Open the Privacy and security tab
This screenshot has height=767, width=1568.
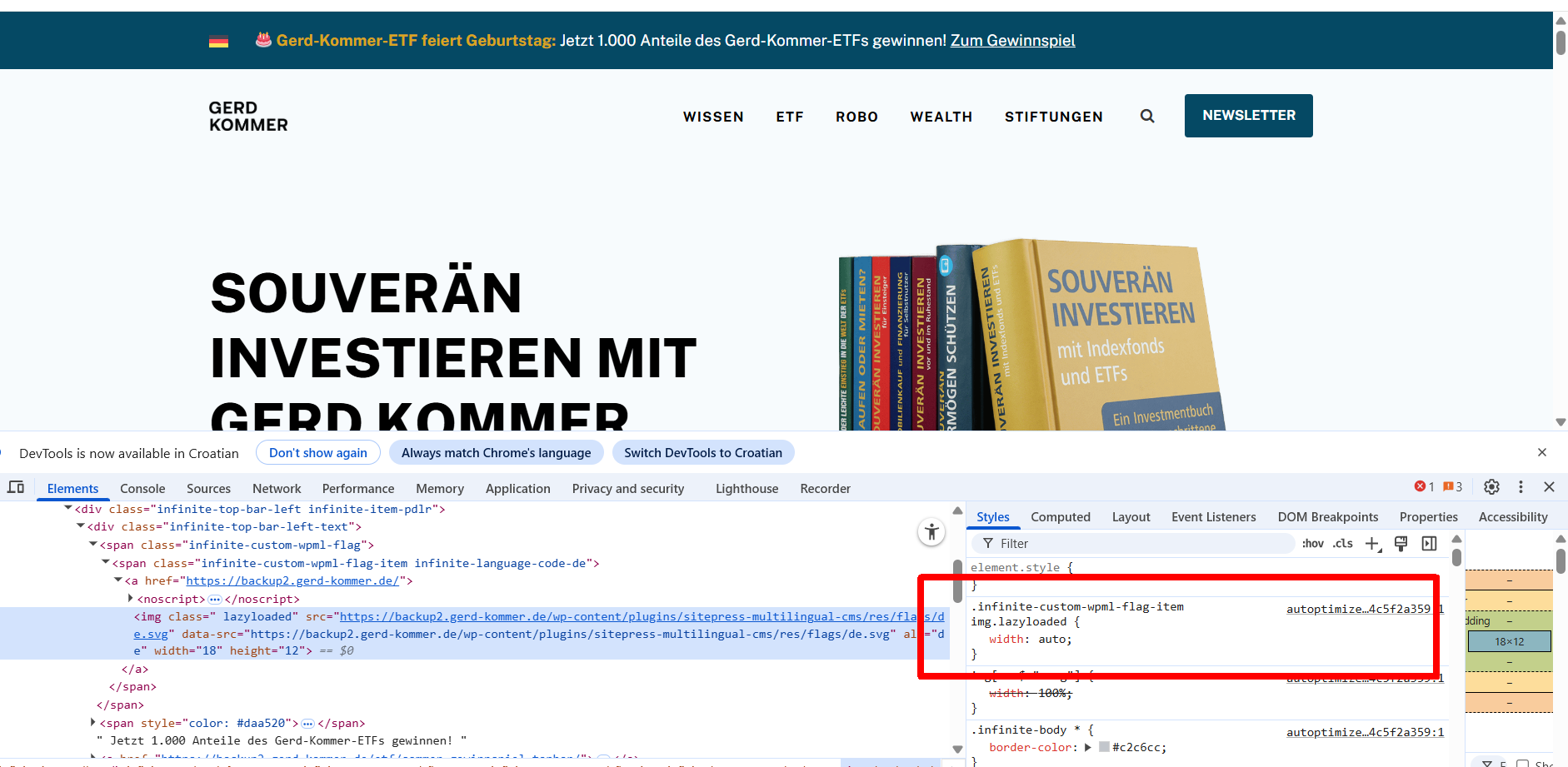628,489
